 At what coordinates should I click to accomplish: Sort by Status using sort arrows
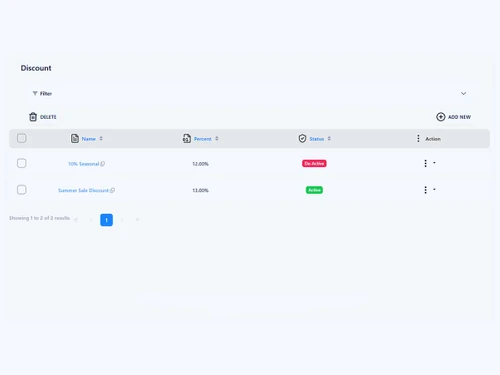(x=329, y=138)
